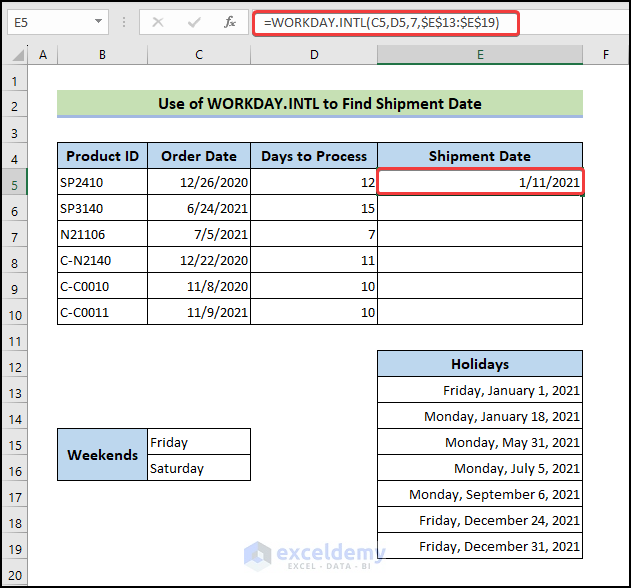Select cell containing N21106
Viewport: 631px width, 588px height.
102,234
